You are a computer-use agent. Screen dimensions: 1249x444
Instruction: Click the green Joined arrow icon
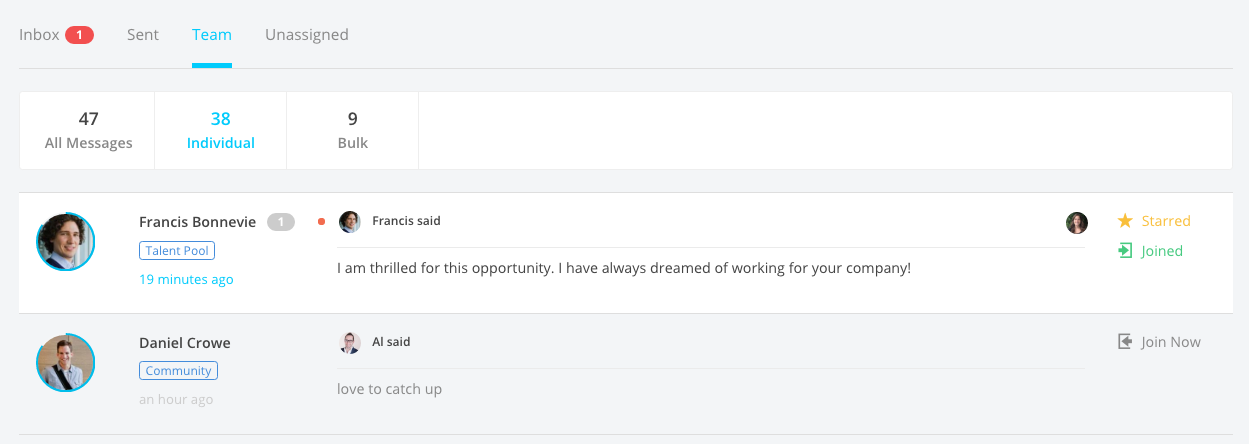click(x=1125, y=251)
